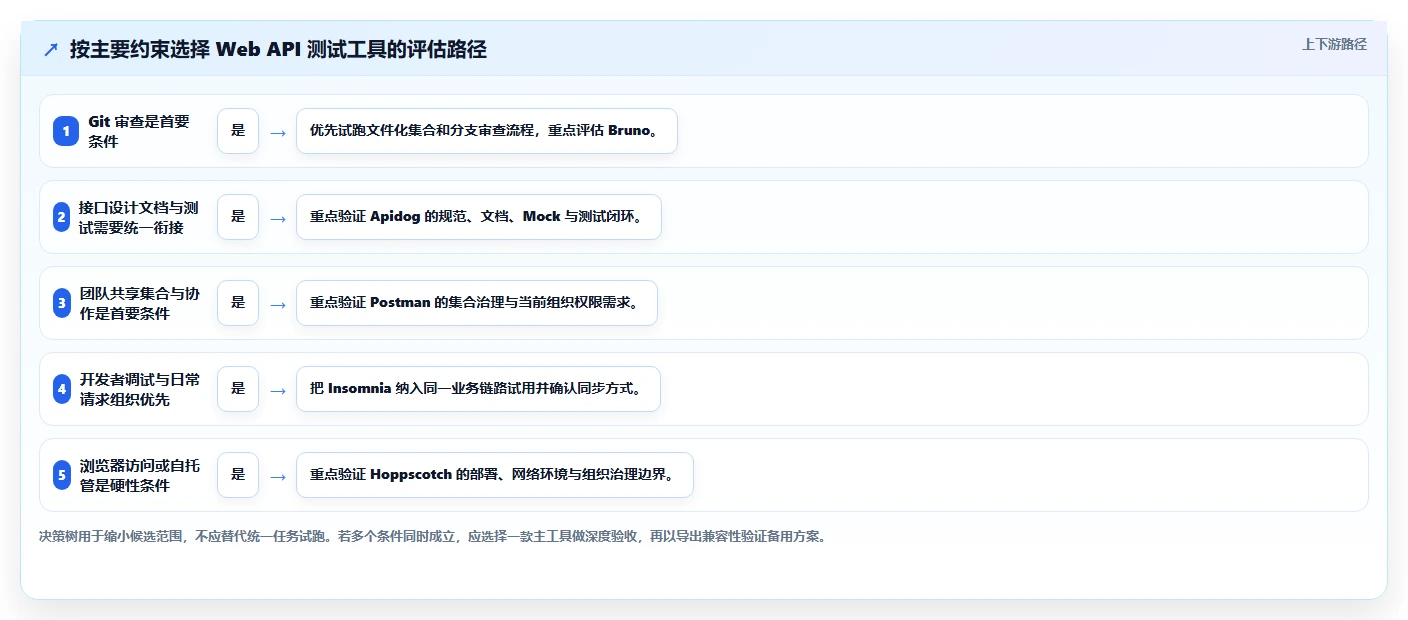Image resolution: width=1408 pixels, height=620 pixels.
Task: Click step number badge 2
Action: coord(62,217)
